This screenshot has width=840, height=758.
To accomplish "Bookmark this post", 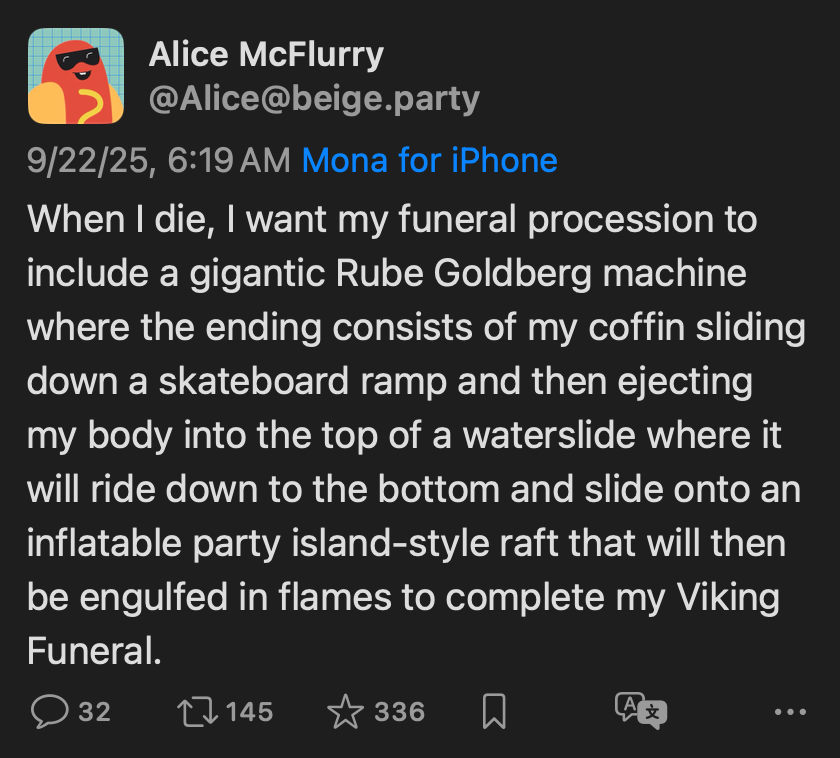I will point(493,711).
